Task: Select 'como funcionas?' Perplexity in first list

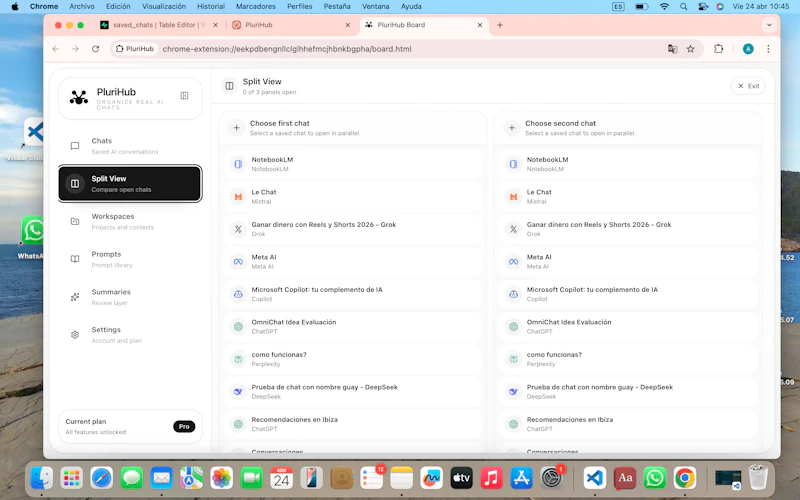Action: click(352, 359)
